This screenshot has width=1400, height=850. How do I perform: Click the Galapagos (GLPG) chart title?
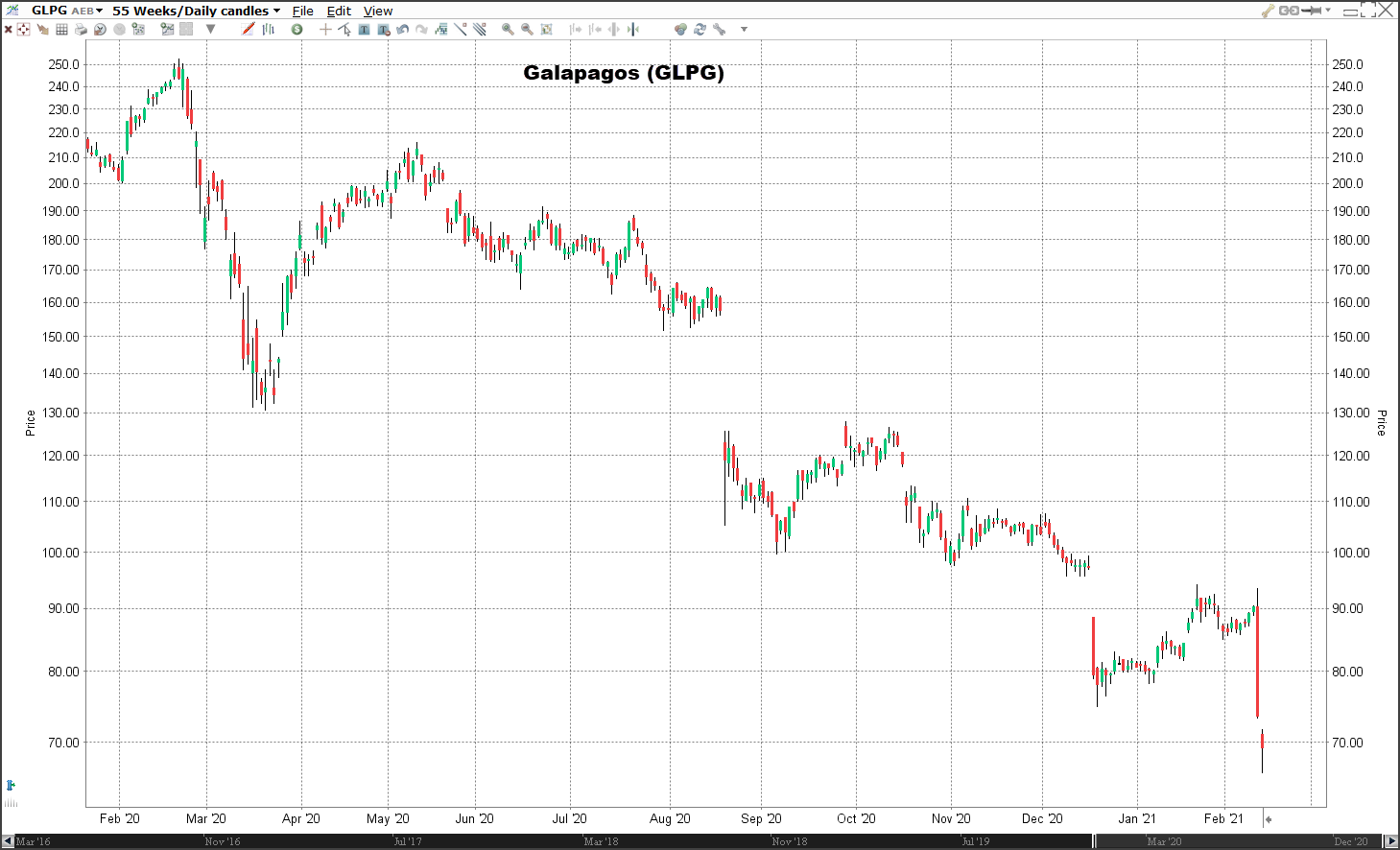[624, 72]
